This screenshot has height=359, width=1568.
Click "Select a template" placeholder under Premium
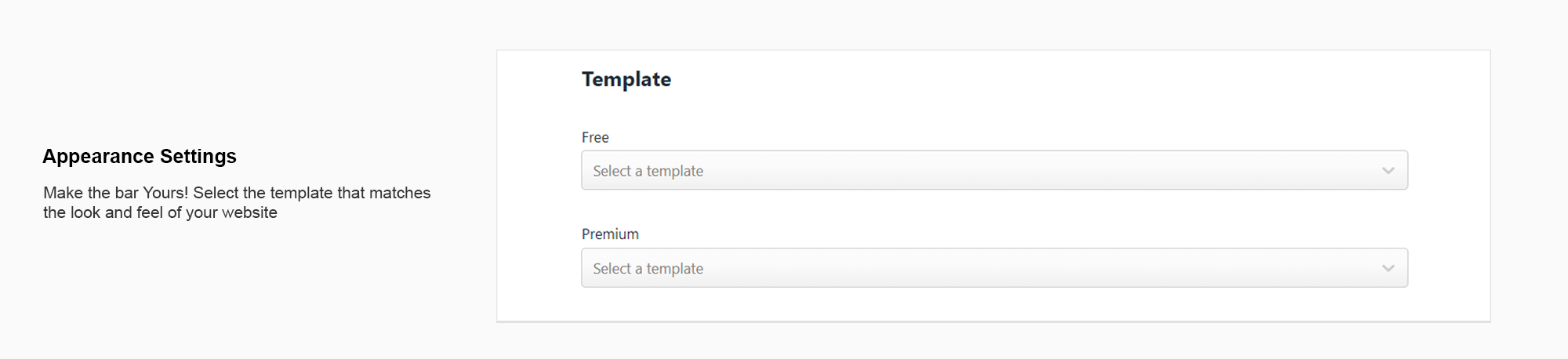(648, 269)
